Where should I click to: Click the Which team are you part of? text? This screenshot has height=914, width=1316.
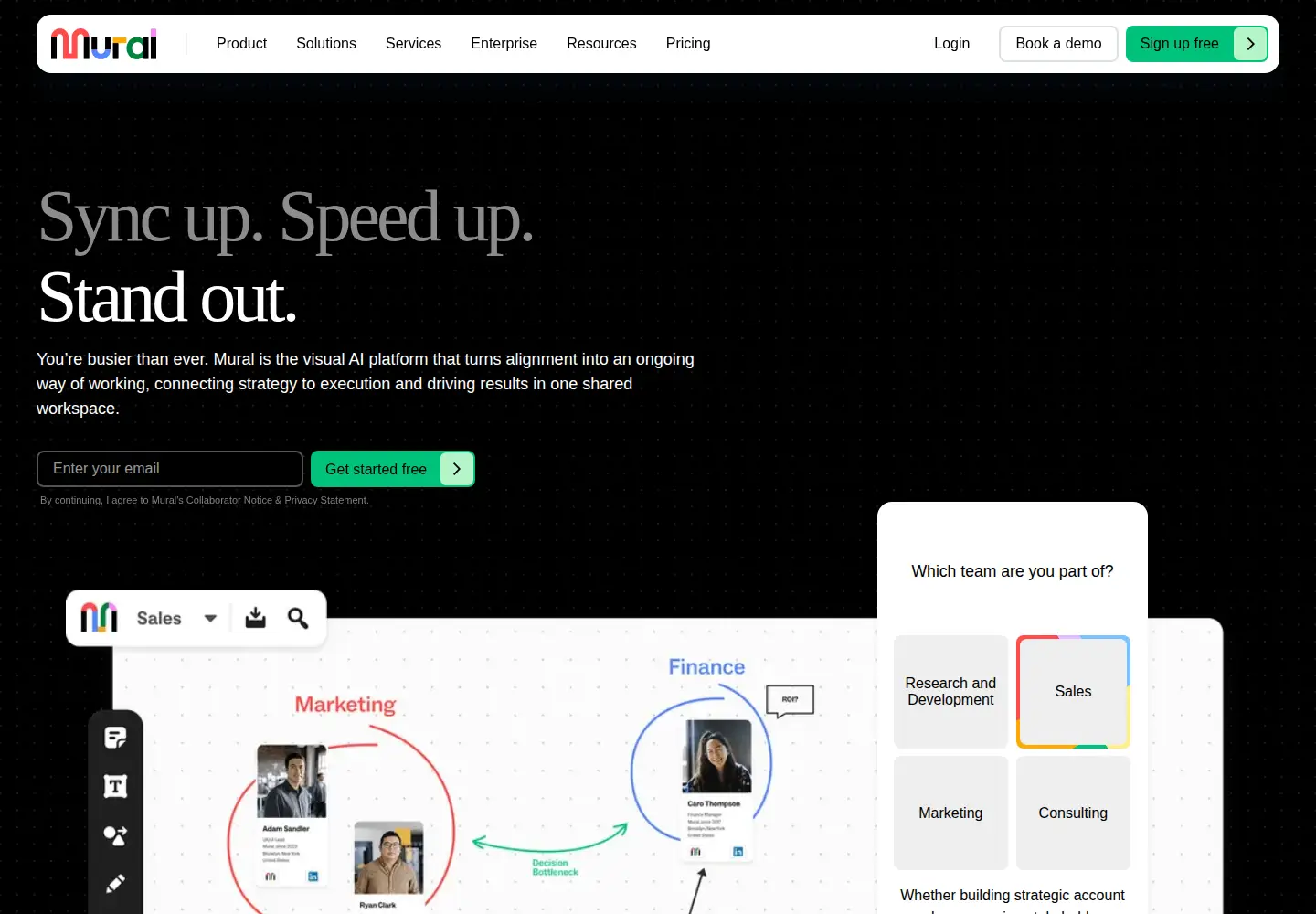(1013, 571)
